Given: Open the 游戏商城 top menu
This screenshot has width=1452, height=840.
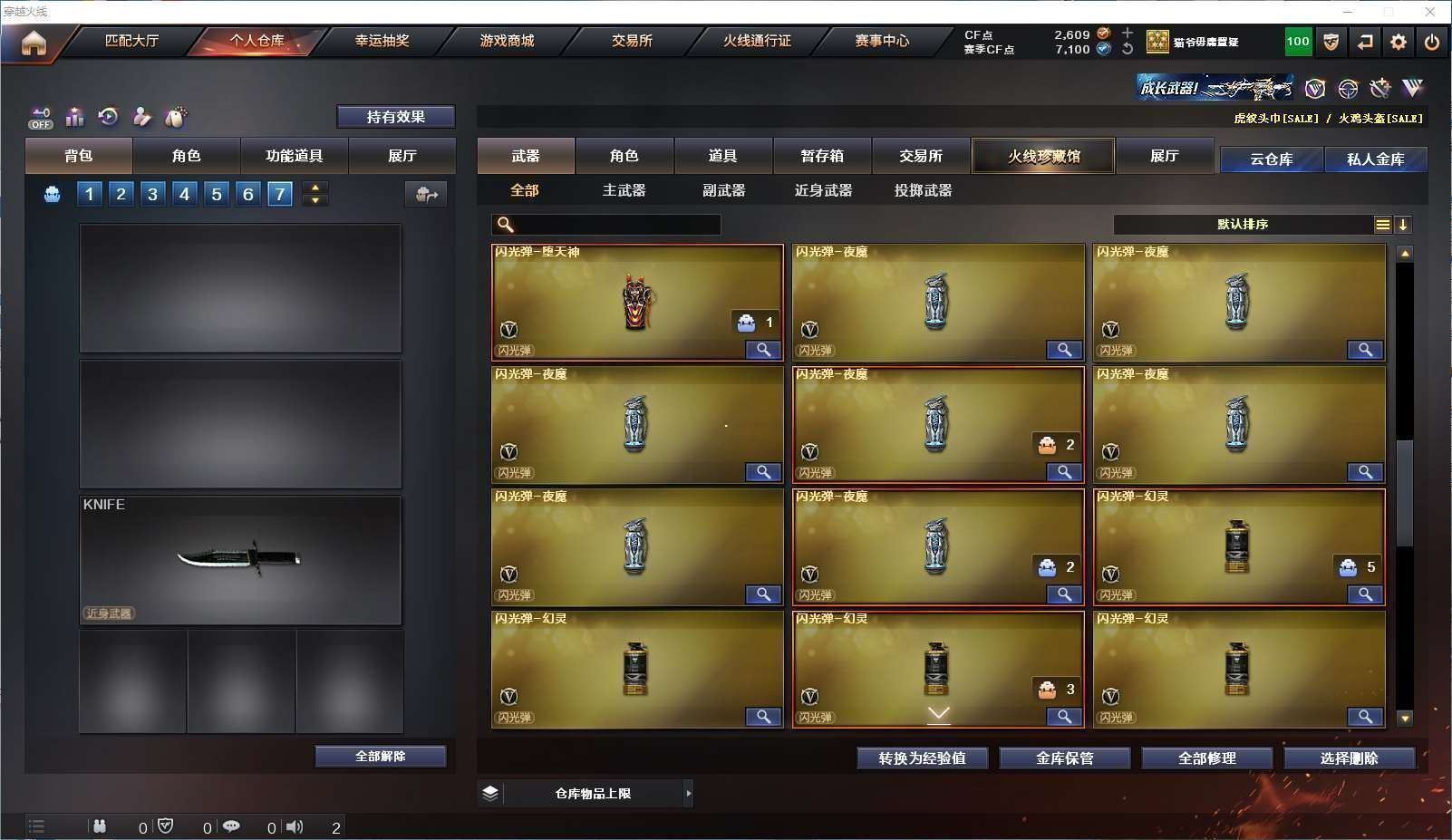Looking at the screenshot, I should pyautogui.click(x=507, y=41).
